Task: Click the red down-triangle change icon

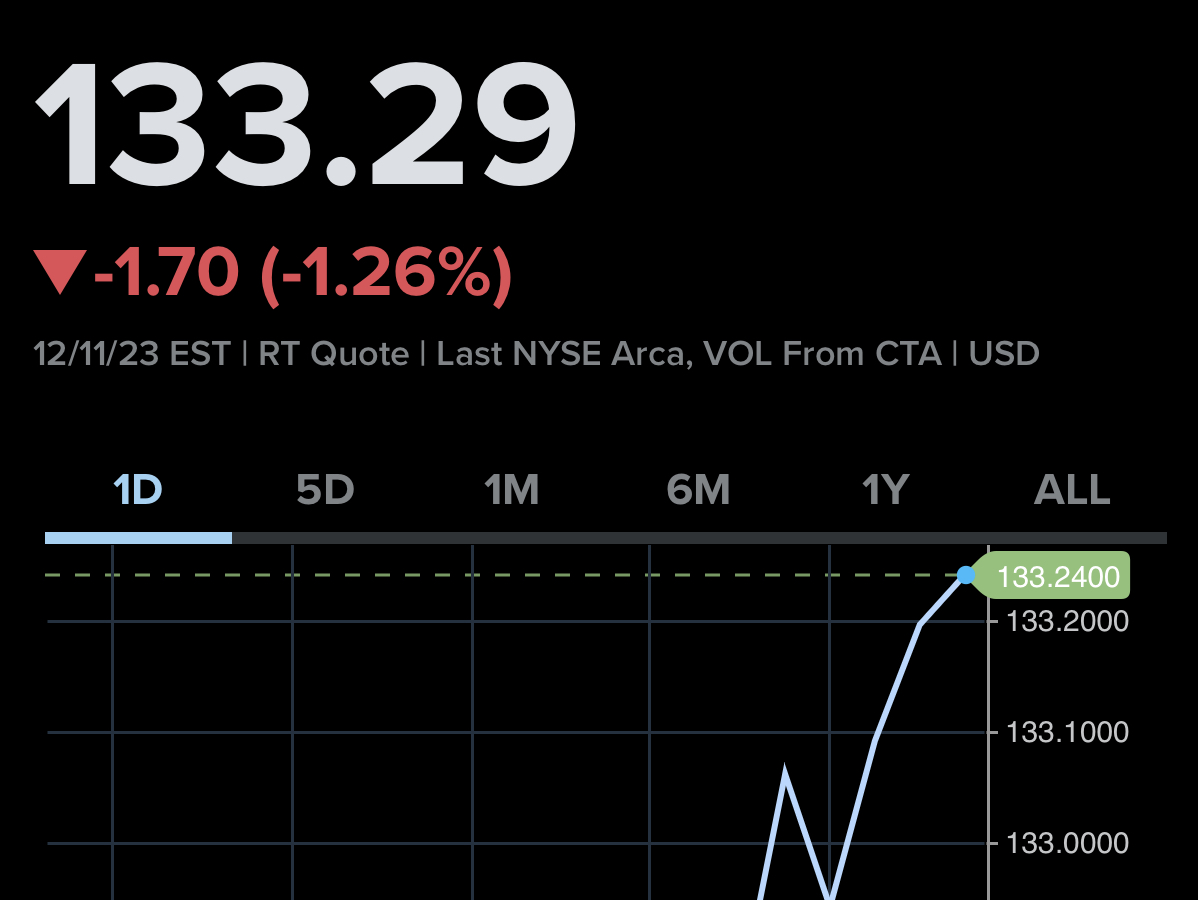Action: pyautogui.click(x=58, y=273)
